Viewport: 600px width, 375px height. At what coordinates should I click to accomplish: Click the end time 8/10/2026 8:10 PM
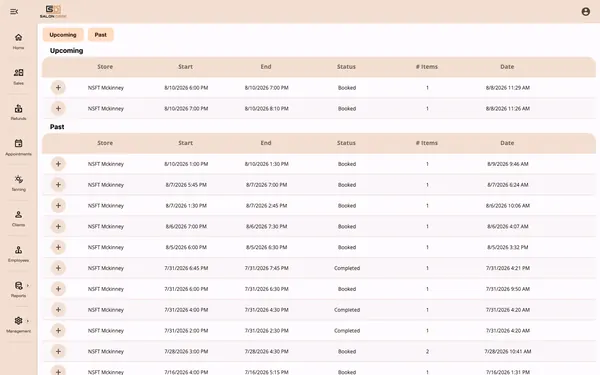(267, 109)
